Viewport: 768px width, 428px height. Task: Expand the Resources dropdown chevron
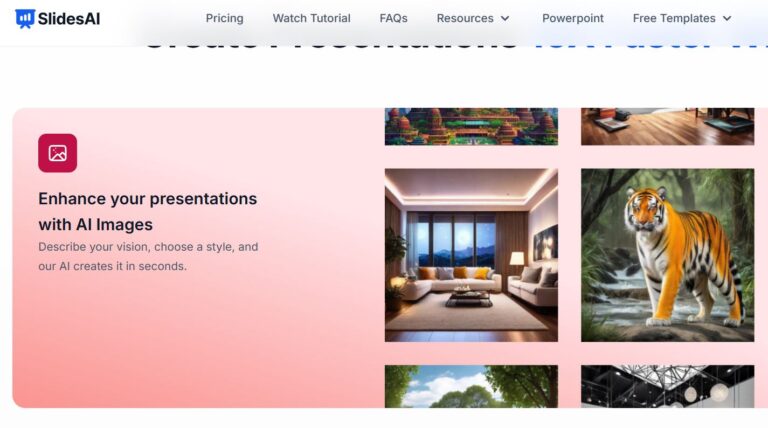coord(505,19)
